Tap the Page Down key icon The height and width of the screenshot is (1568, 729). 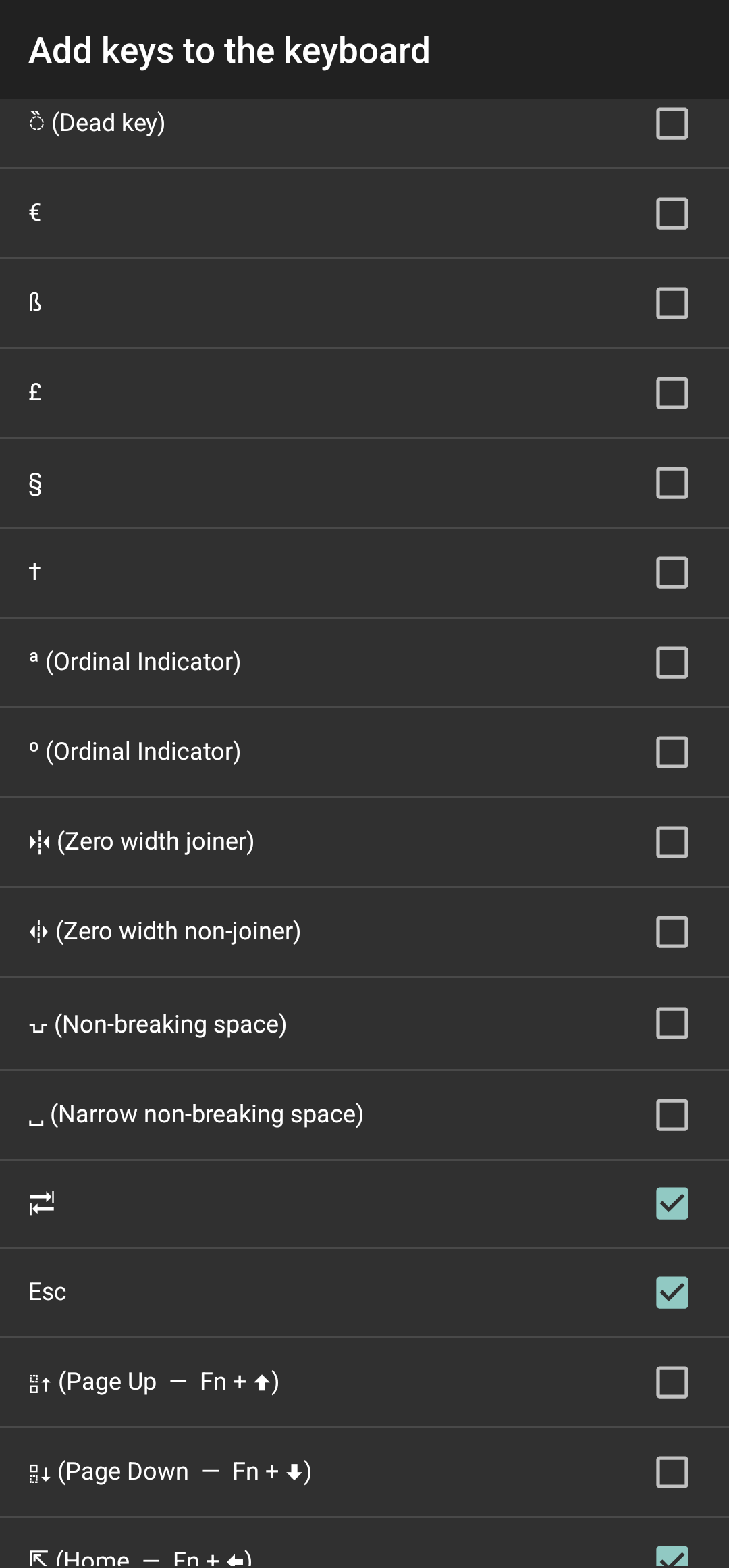39,1473
